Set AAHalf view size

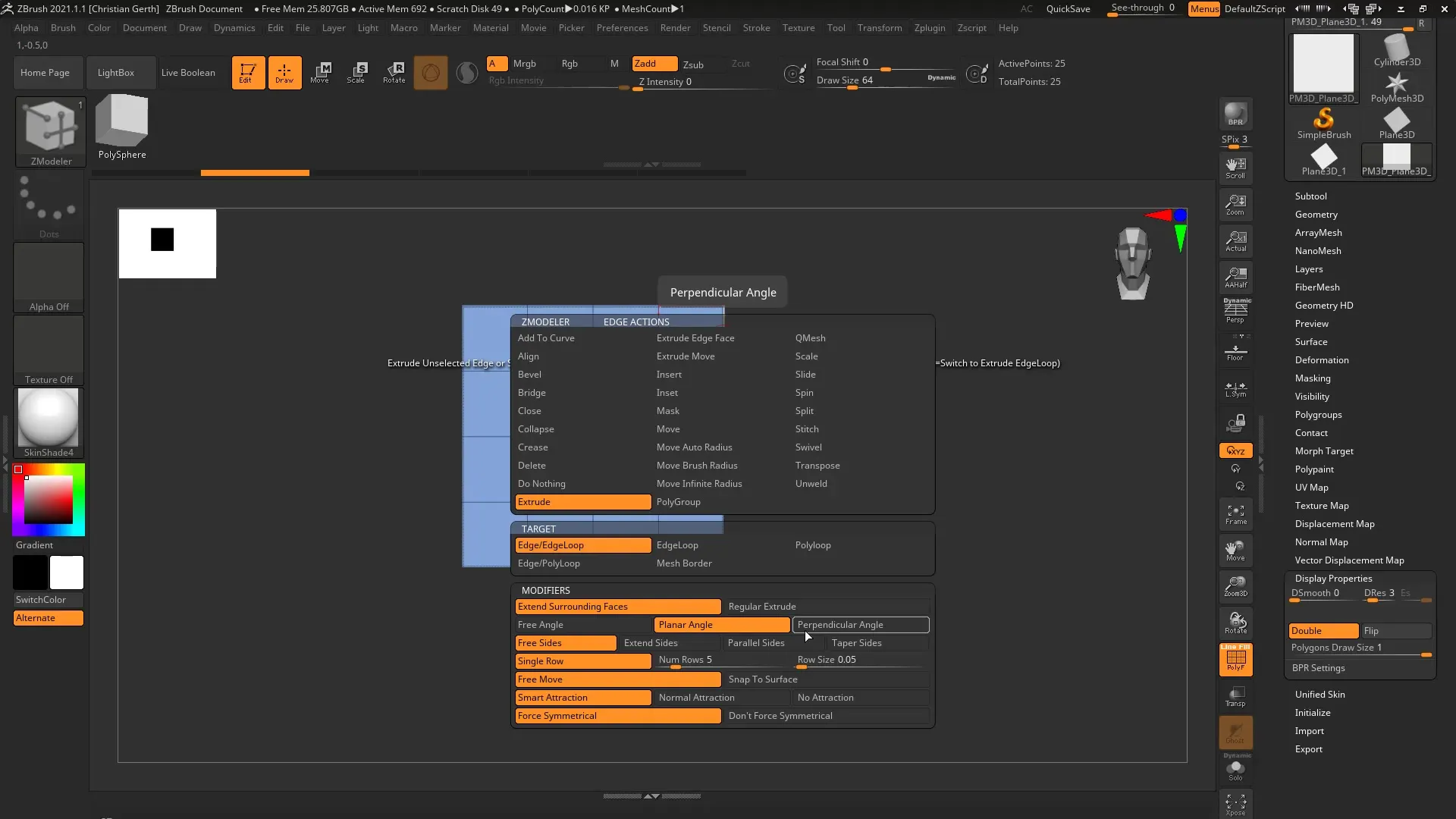[x=1235, y=278]
